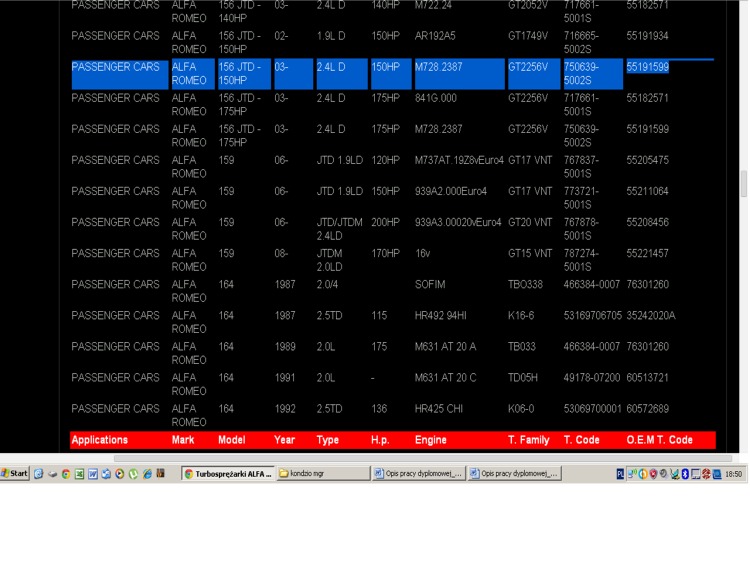Switch to kondzio mgr folder taskbar button
The height and width of the screenshot is (563, 750).
click(x=323, y=474)
